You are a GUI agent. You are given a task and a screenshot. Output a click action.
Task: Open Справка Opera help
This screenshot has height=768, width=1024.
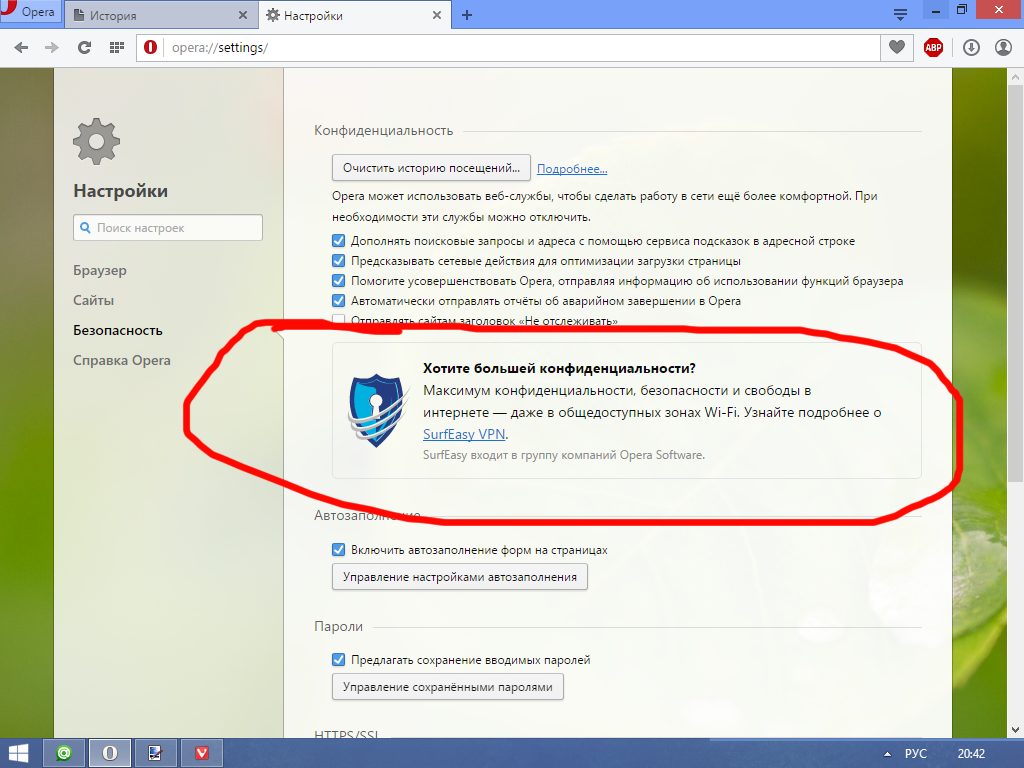(x=121, y=360)
